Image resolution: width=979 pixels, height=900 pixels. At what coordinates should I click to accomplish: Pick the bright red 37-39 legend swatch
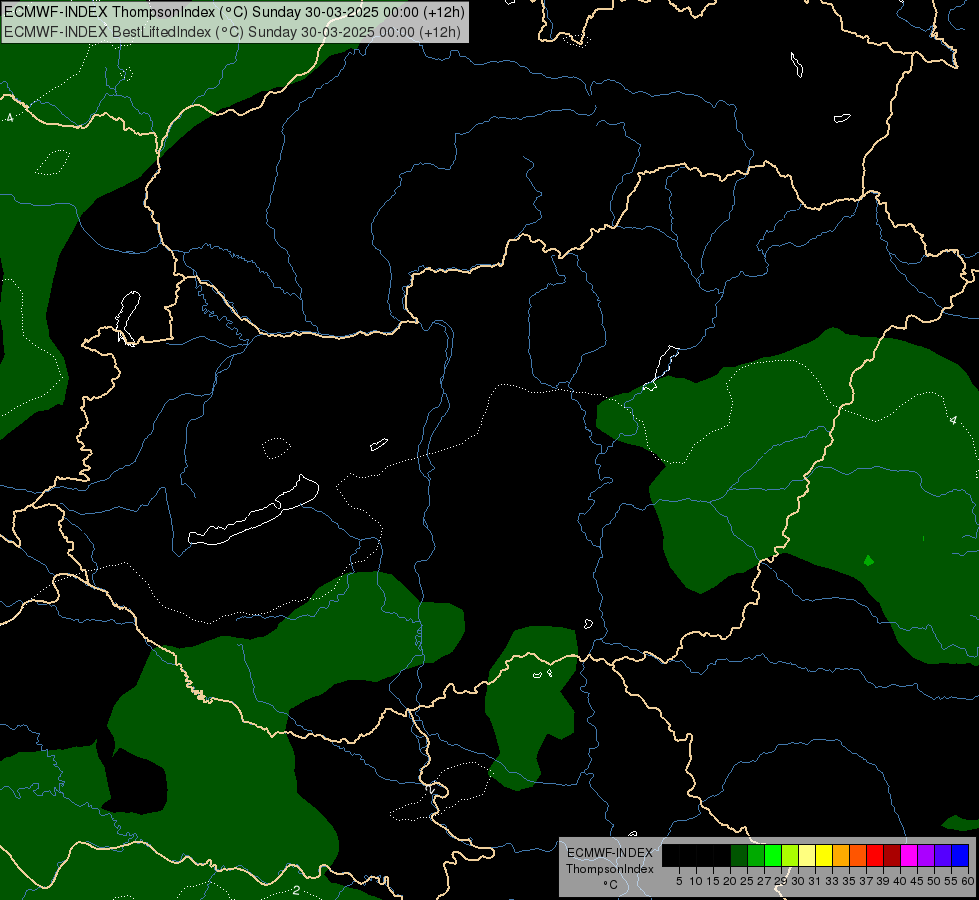[x=875, y=856]
